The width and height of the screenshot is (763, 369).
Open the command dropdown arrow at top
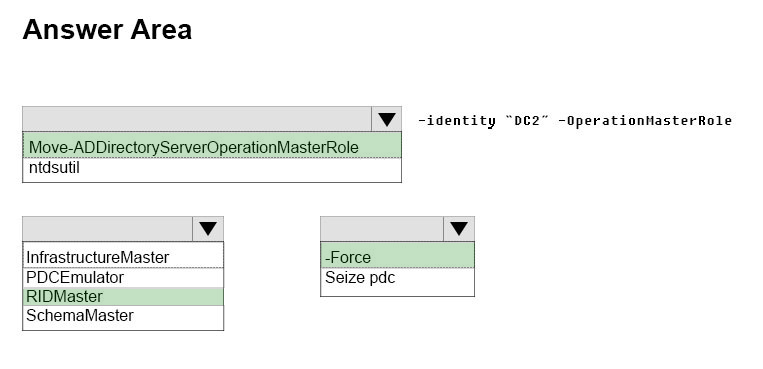386,119
